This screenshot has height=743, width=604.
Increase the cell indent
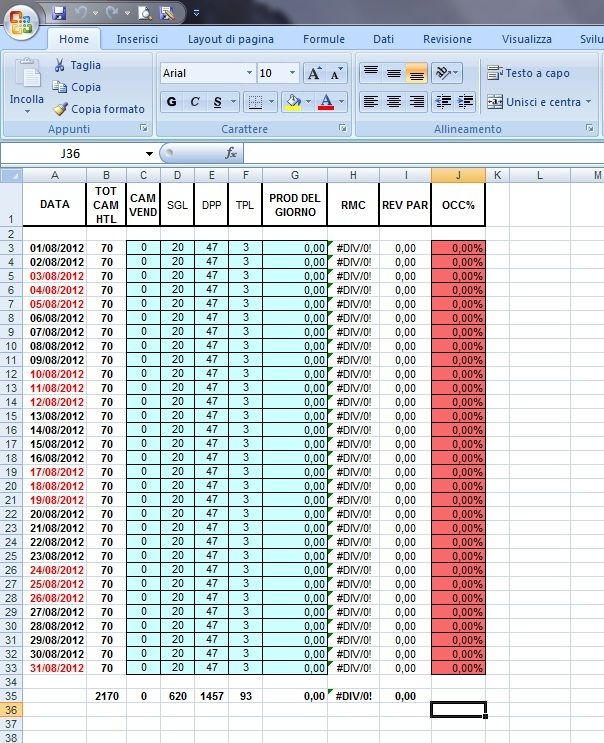[x=465, y=102]
